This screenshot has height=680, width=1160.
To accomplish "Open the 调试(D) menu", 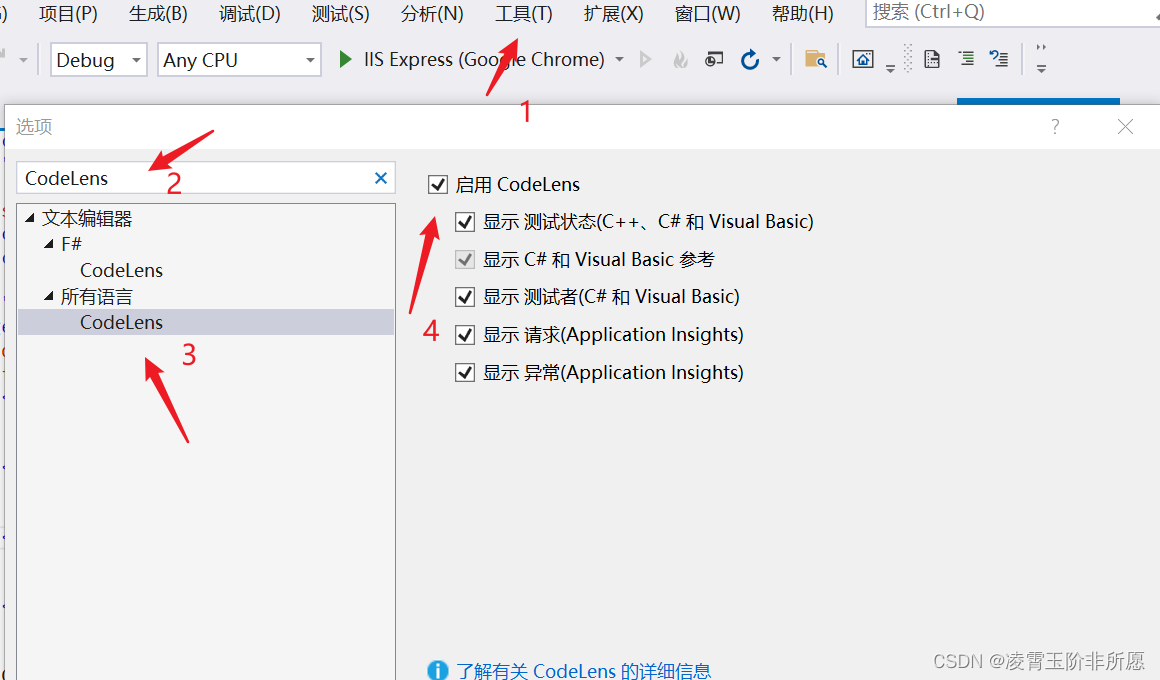I will pos(248,14).
